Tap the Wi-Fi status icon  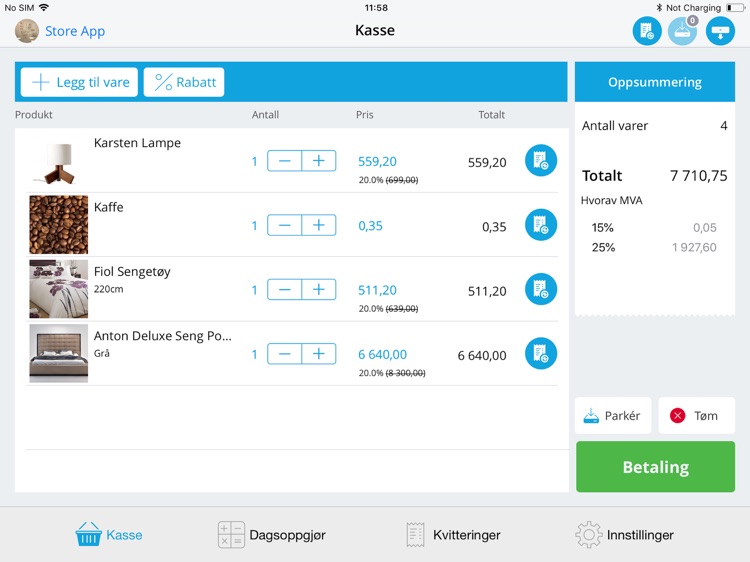[x=44, y=7]
